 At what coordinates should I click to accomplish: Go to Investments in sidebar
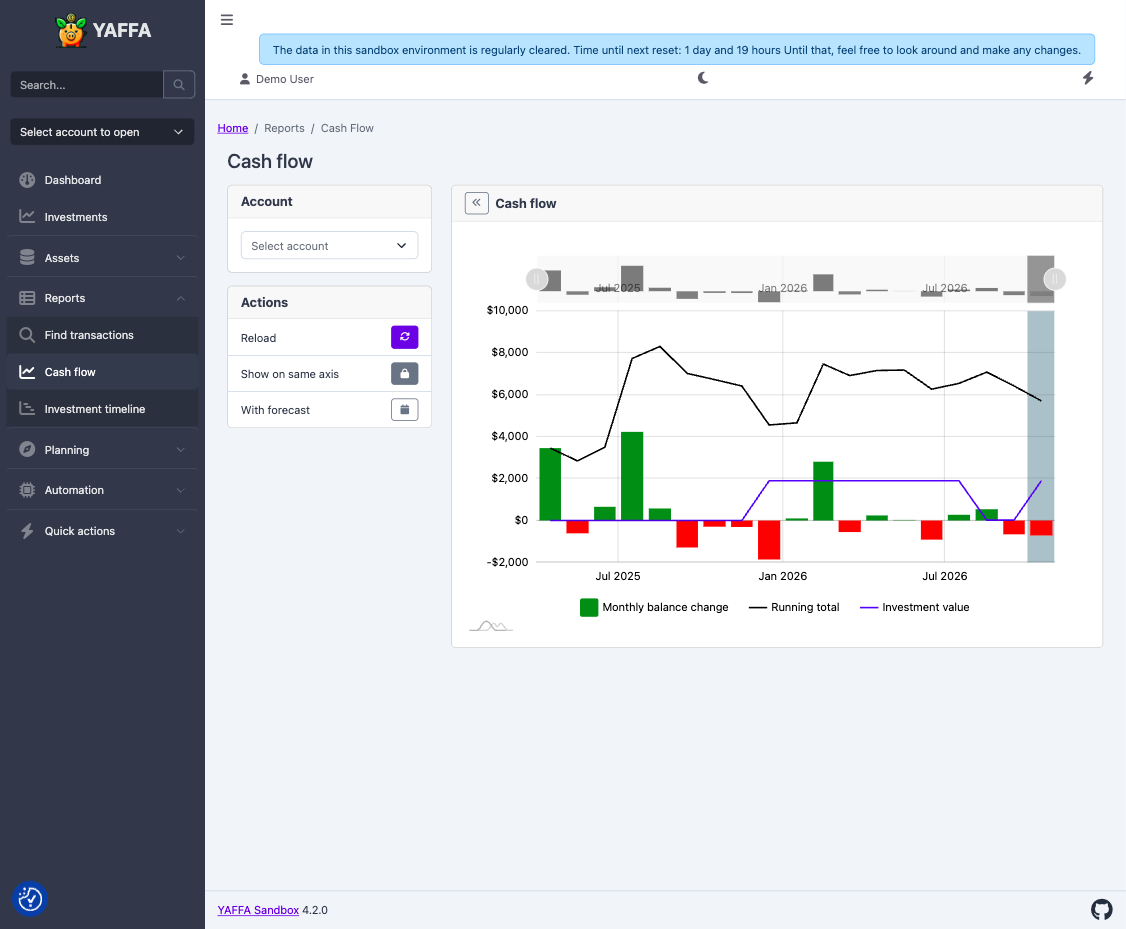coord(102,217)
